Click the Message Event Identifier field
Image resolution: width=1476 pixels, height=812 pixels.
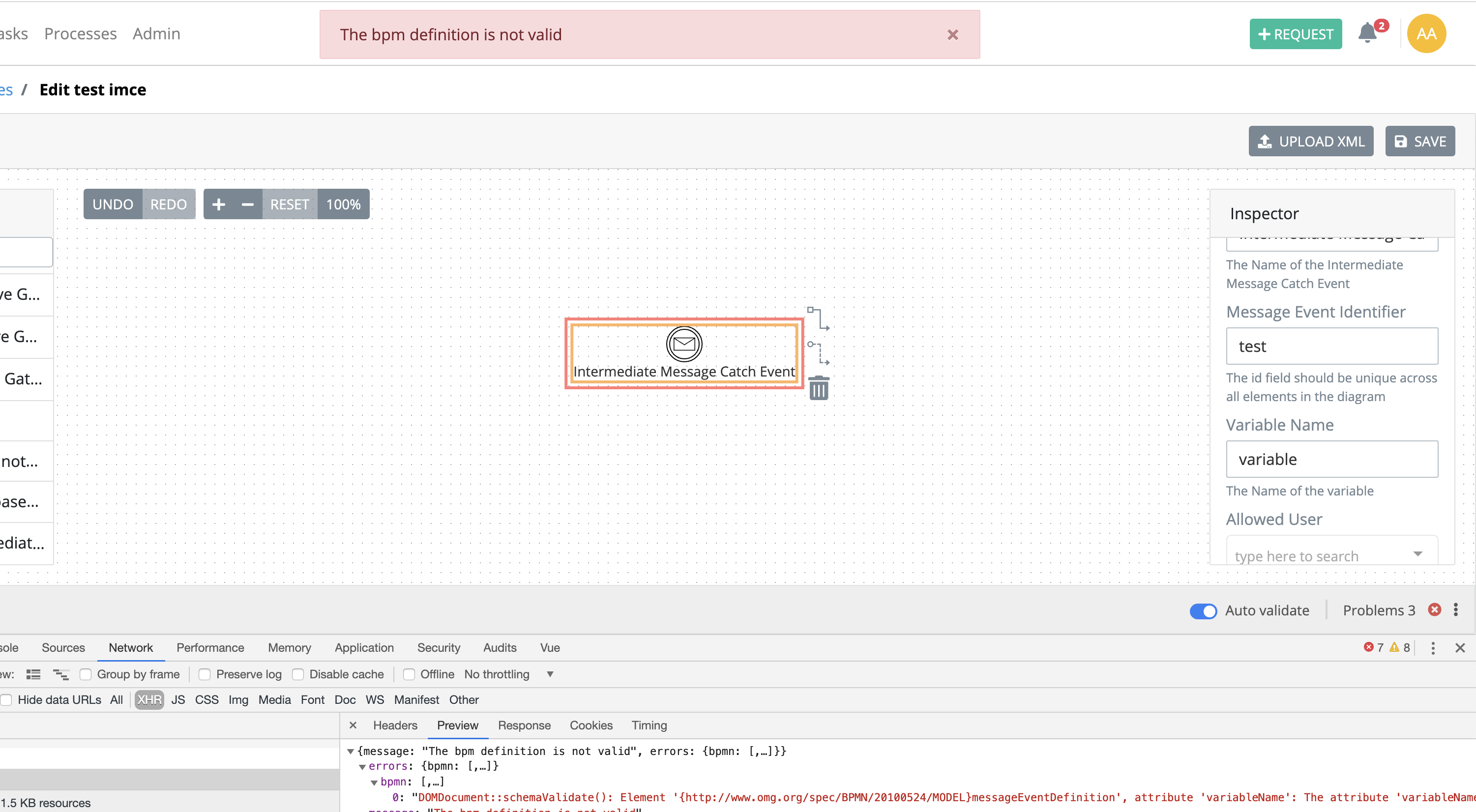(x=1331, y=346)
